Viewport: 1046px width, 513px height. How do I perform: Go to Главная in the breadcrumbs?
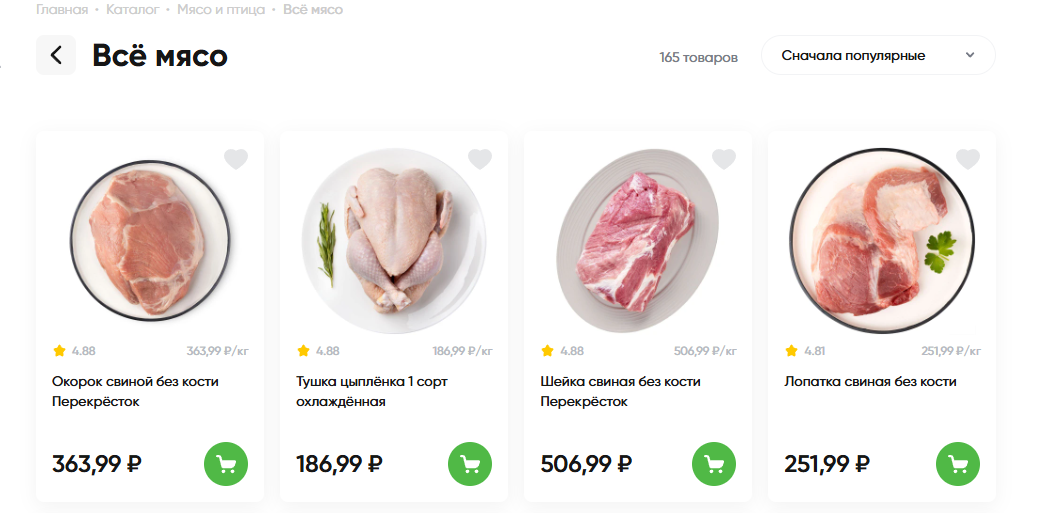pyautogui.click(x=61, y=10)
